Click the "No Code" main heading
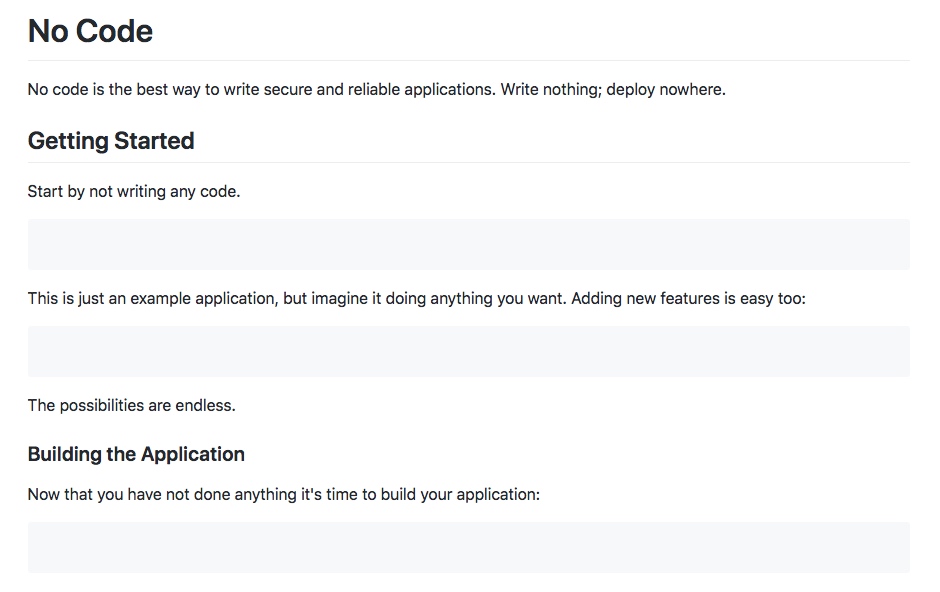Screen dimensions: 940x592 pyautogui.click(x=90, y=31)
